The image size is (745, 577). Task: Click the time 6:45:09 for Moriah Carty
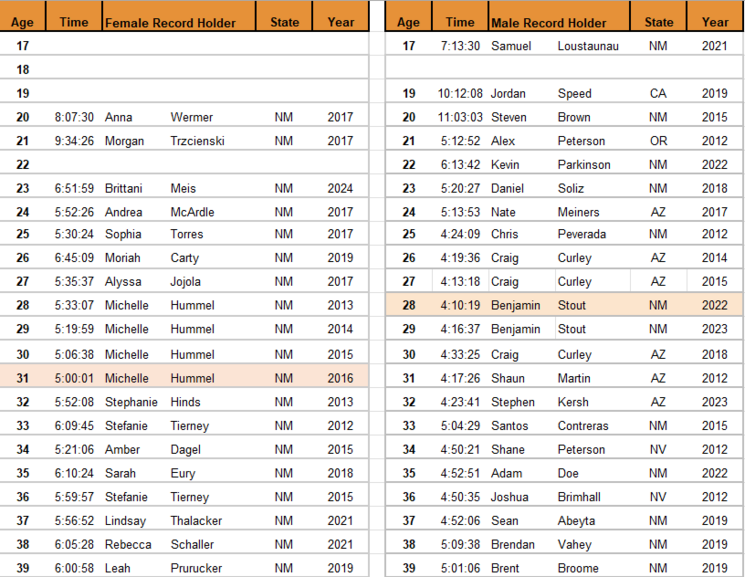[x=74, y=258]
